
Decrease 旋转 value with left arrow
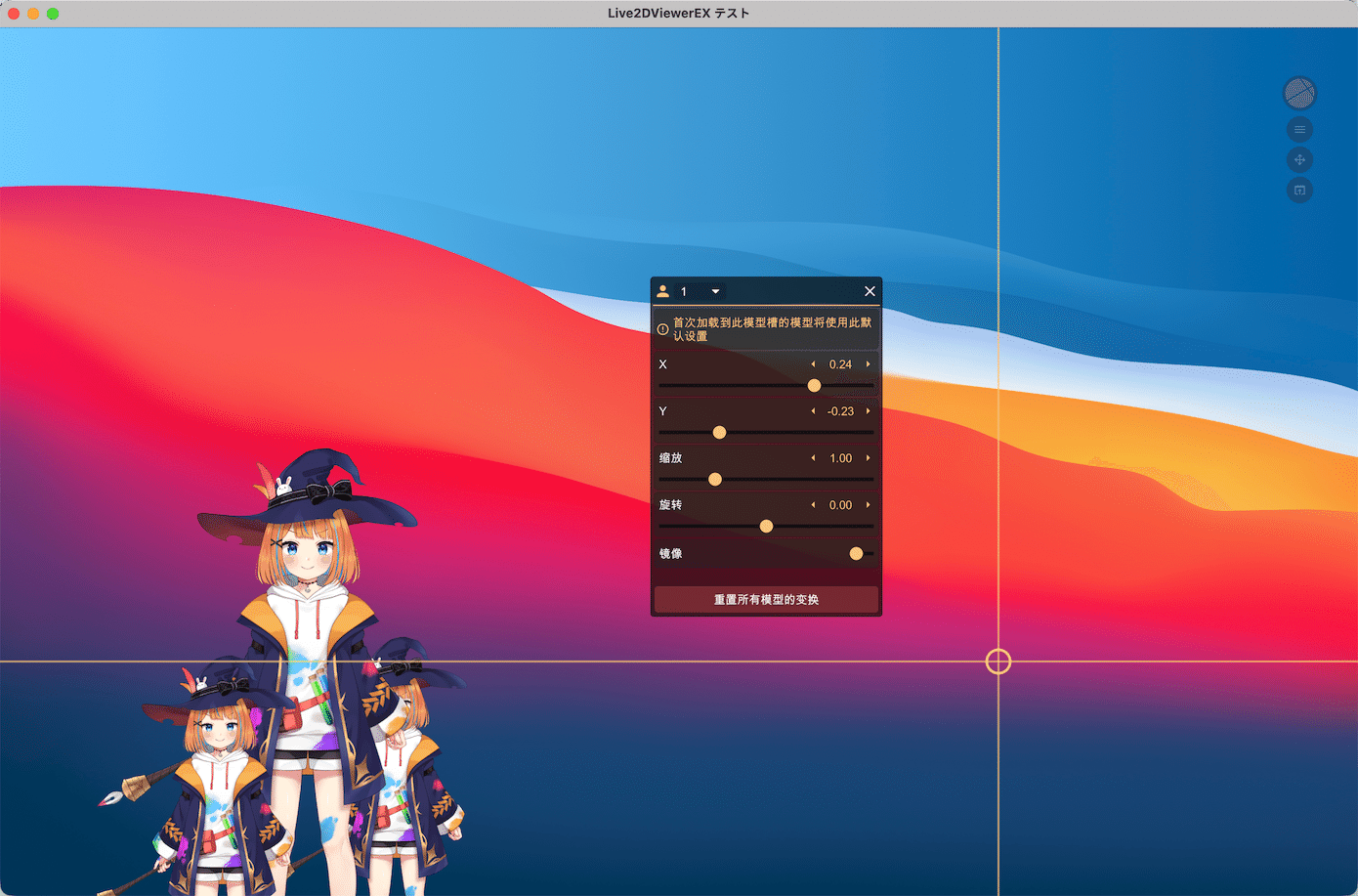coord(813,505)
